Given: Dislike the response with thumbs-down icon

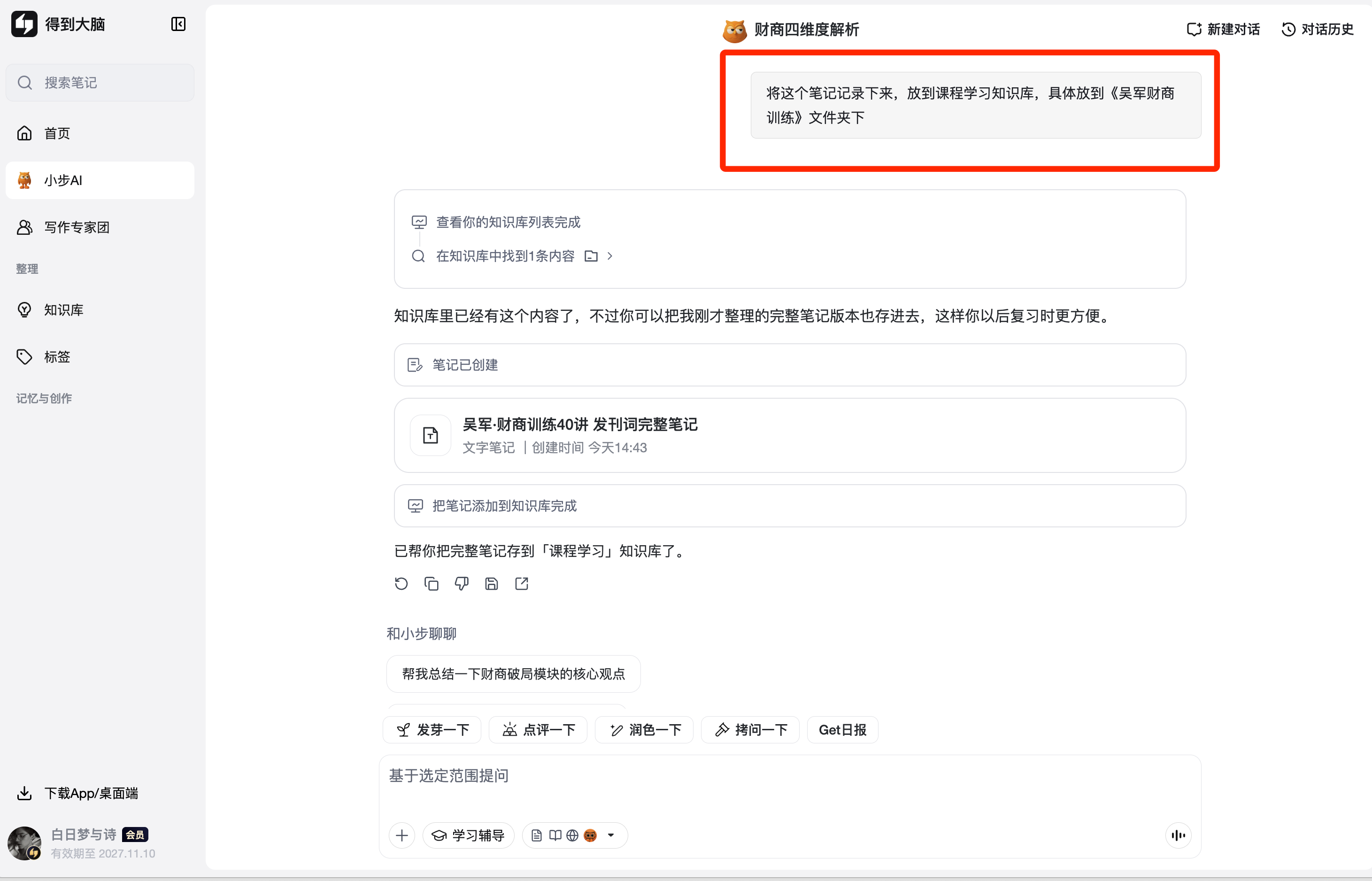Looking at the screenshot, I should (462, 584).
